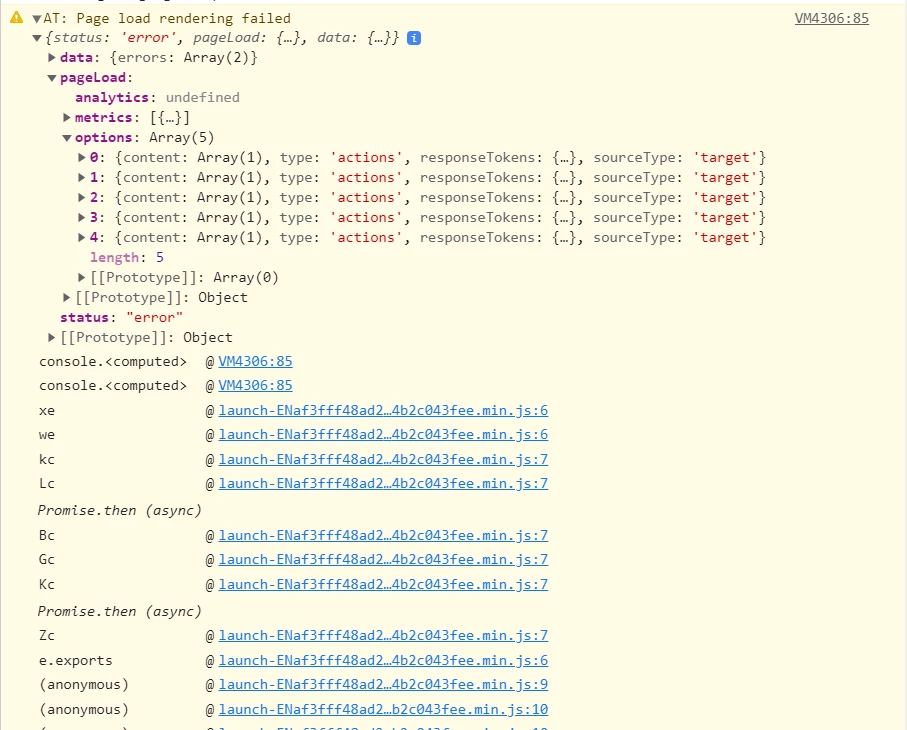This screenshot has width=907, height=730.
Task: Click the blue info badge after data: {…}
Action: [414, 38]
